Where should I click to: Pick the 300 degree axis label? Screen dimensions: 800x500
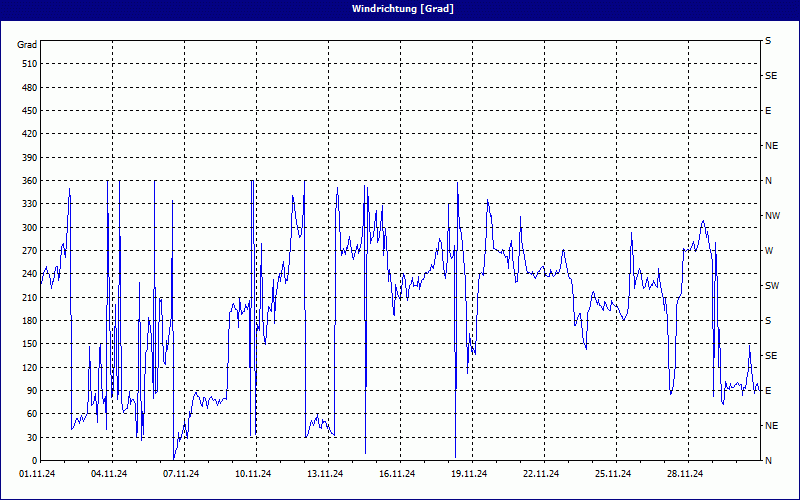click(30, 228)
